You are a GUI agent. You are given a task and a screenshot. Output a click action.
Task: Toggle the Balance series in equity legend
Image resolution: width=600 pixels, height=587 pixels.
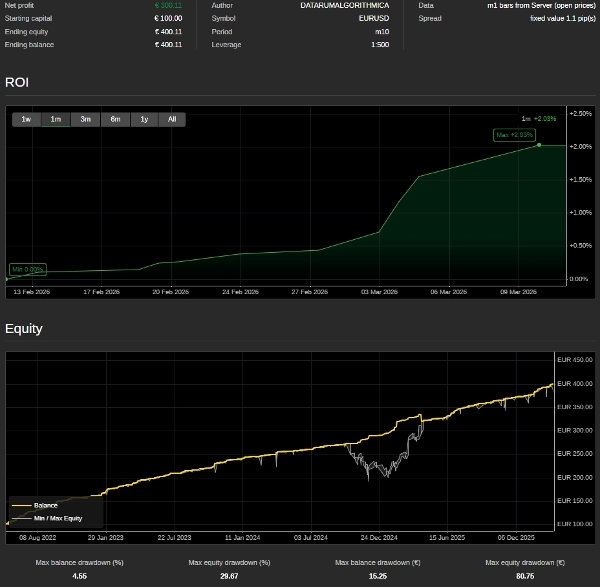(46, 505)
